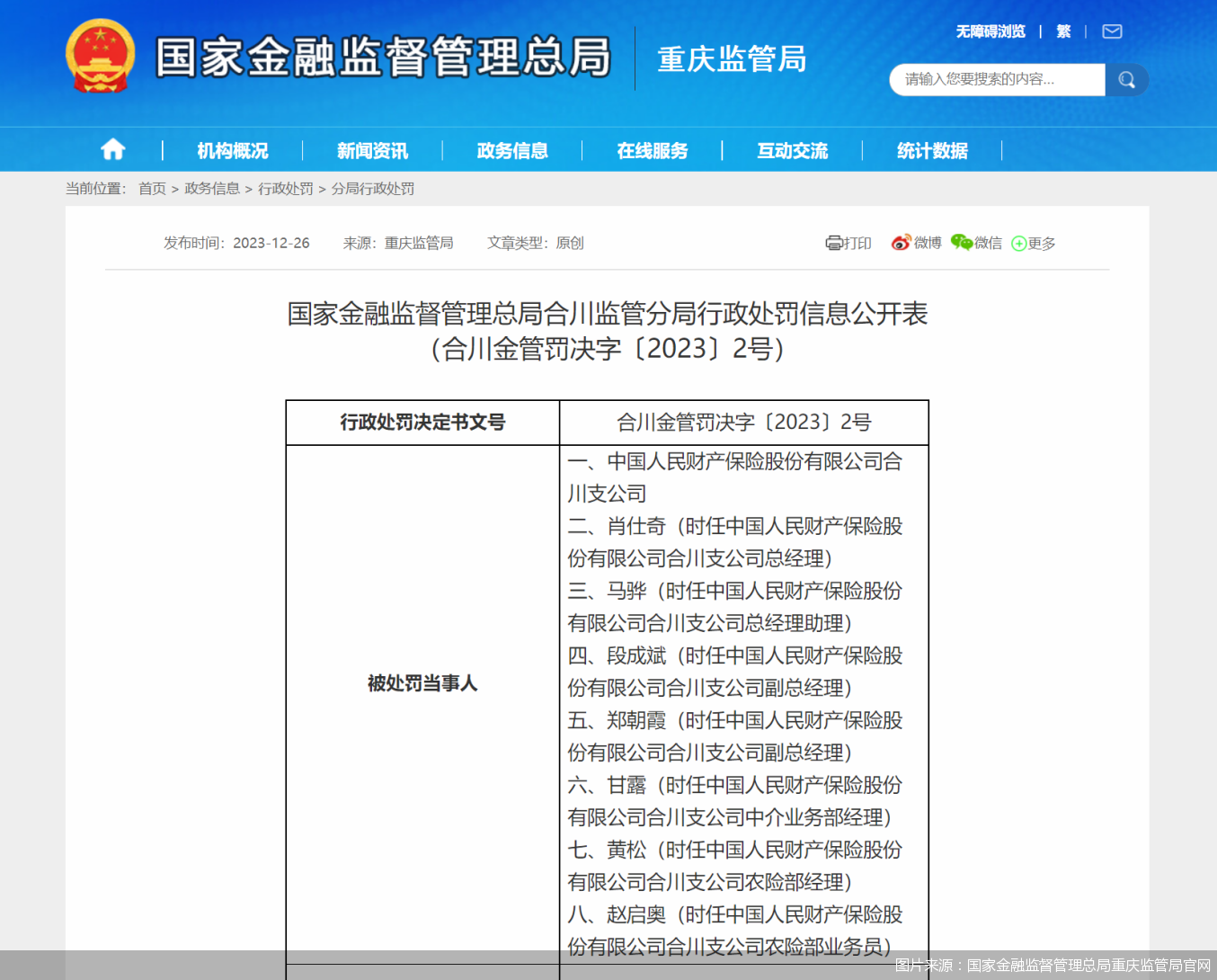Select 机构概况 in the navigation menu
Screen dimensions: 1217x980
tap(232, 150)
